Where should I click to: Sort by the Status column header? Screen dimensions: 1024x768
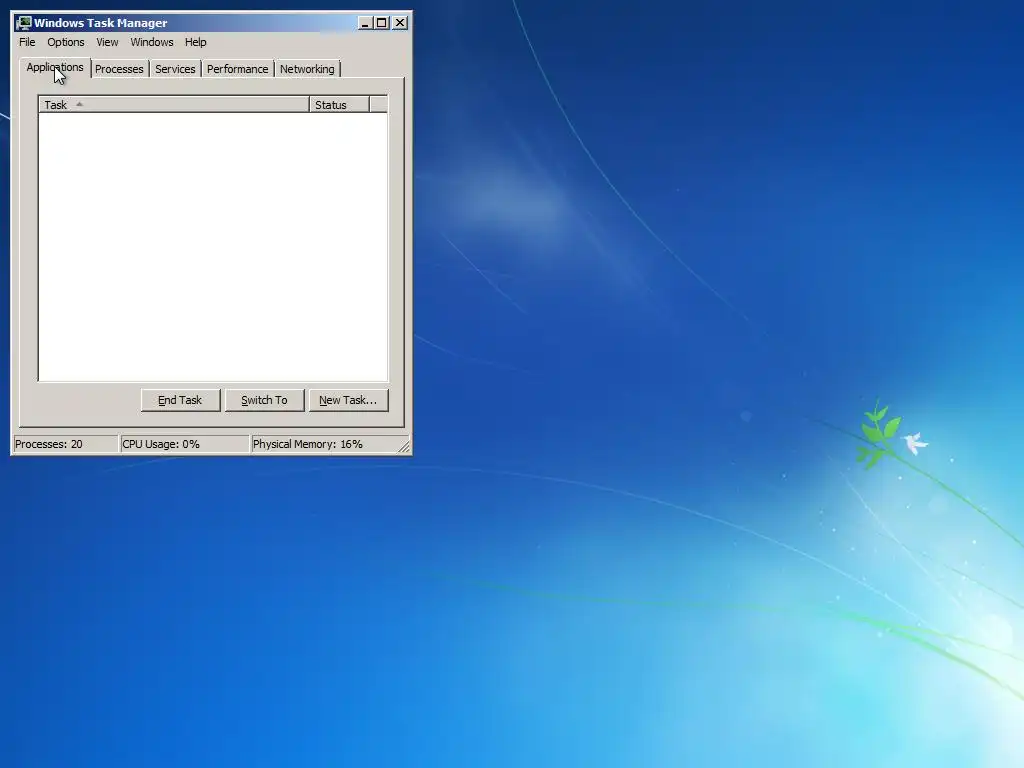(x=340, y=104)
